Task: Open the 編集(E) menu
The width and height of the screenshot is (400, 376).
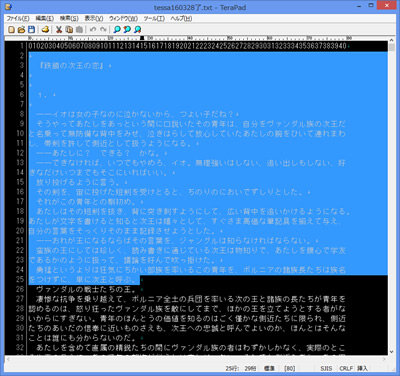Action: point(45,18)
